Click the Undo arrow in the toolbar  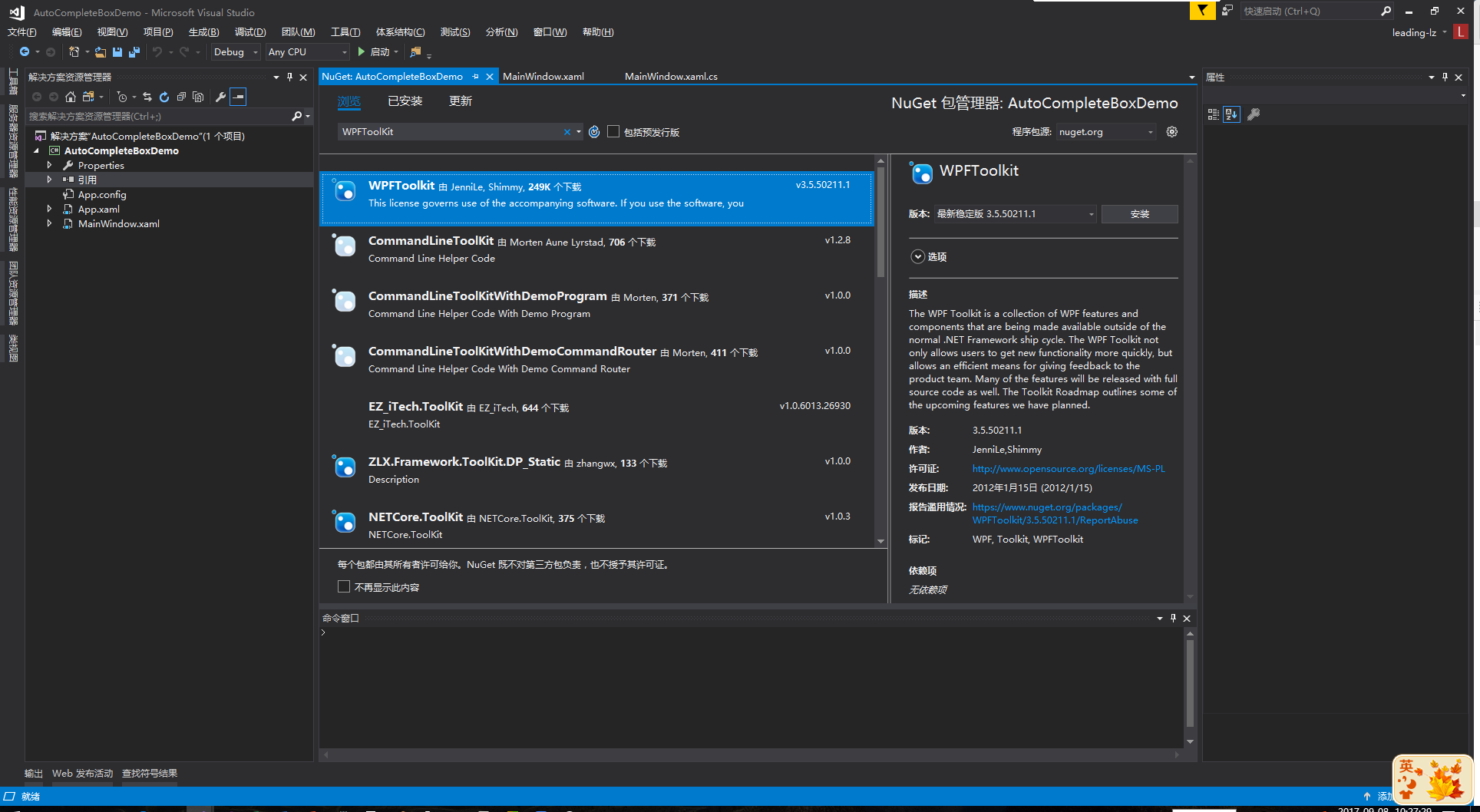click(157, 52)
